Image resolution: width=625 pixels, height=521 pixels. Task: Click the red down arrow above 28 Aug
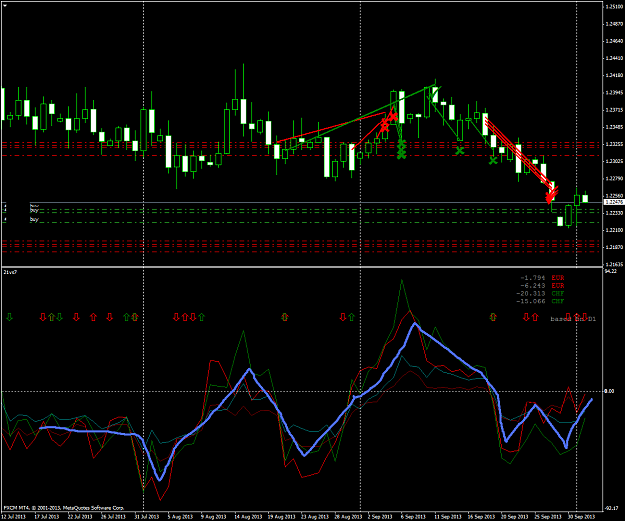coord(343,317)
